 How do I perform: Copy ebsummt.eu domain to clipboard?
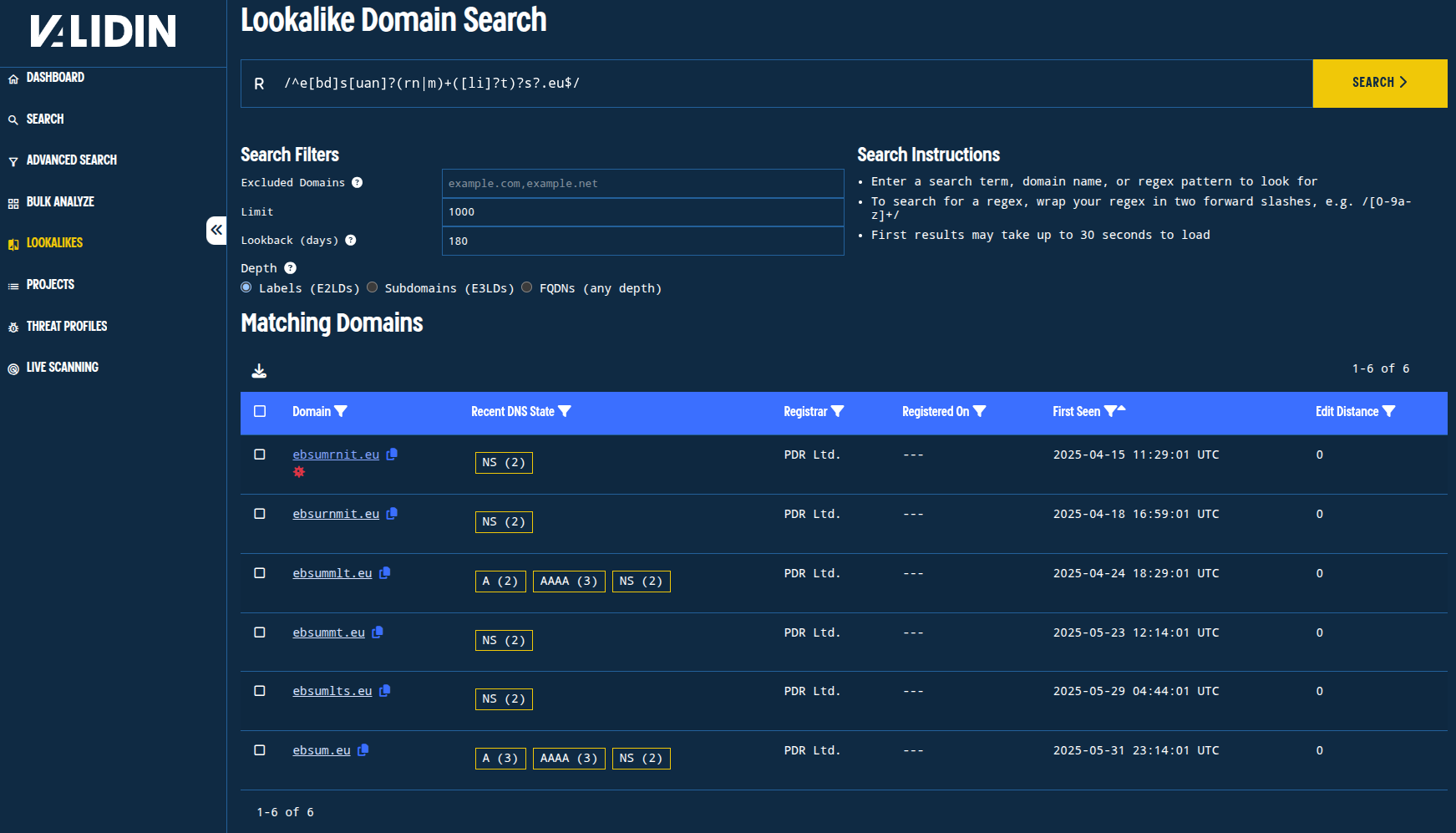[378, 632]
